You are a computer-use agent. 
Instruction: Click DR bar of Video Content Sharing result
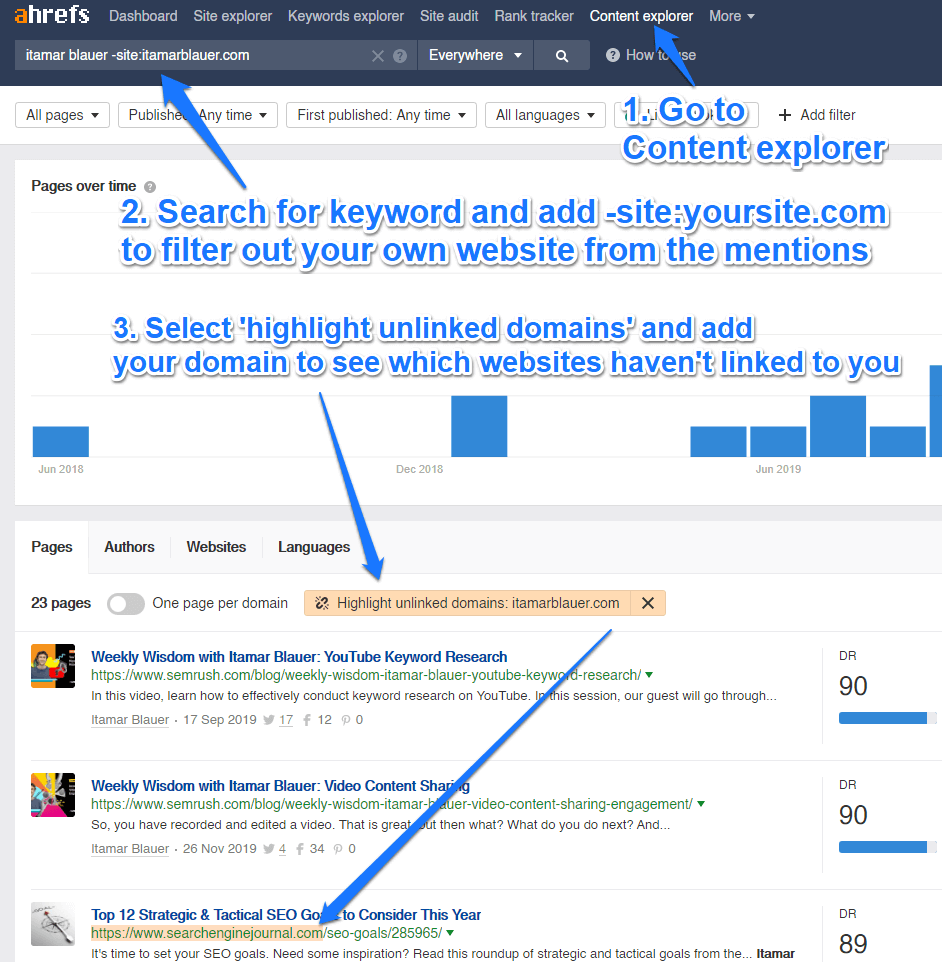887,847
